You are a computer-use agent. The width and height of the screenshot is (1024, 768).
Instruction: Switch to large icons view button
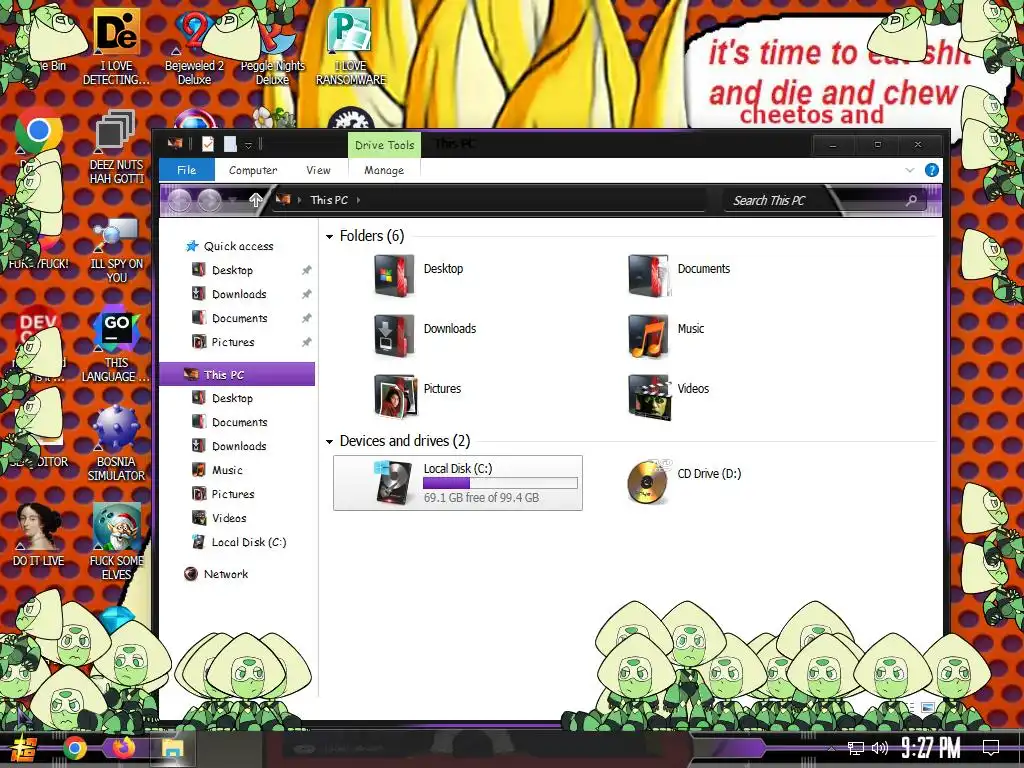pos(927,707)
